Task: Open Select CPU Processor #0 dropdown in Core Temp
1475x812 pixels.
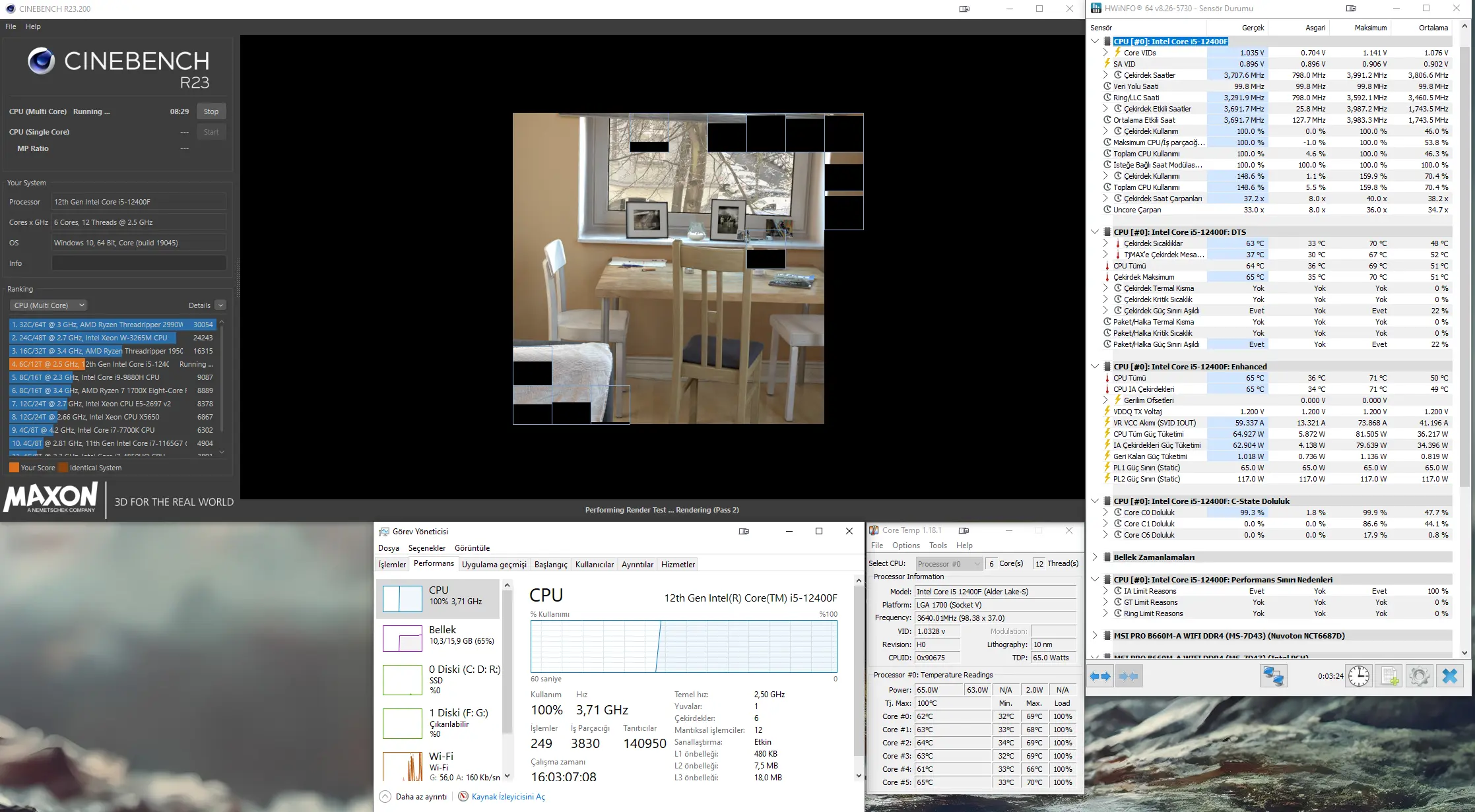Action: (x=949, y=563)
